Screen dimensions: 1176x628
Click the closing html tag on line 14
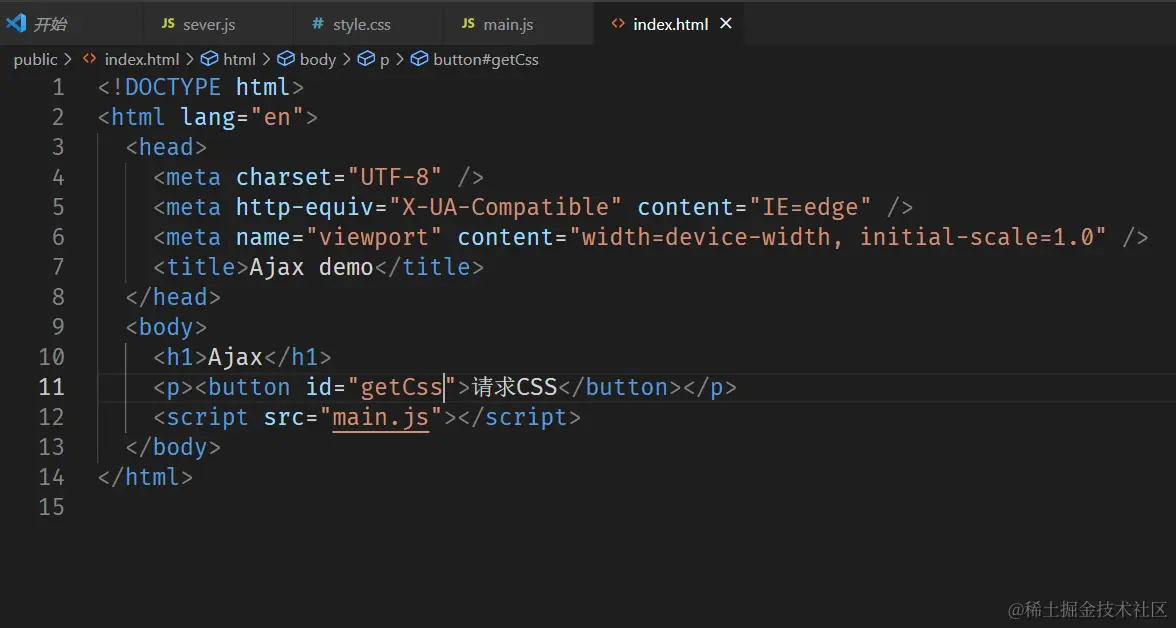pos(146,477)
